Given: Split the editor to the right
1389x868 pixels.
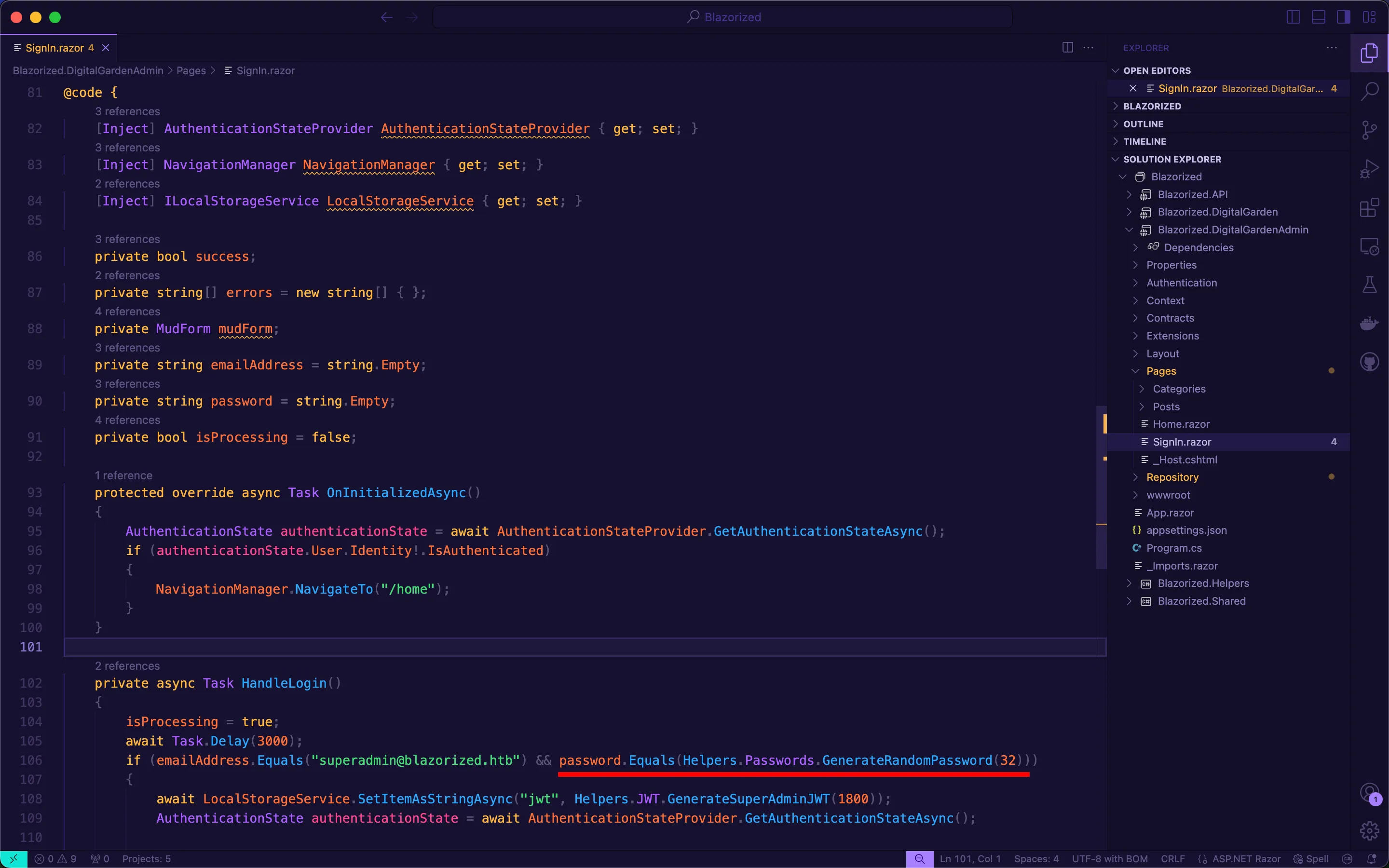Looking at the screenshot, I should click(1068, 48).
